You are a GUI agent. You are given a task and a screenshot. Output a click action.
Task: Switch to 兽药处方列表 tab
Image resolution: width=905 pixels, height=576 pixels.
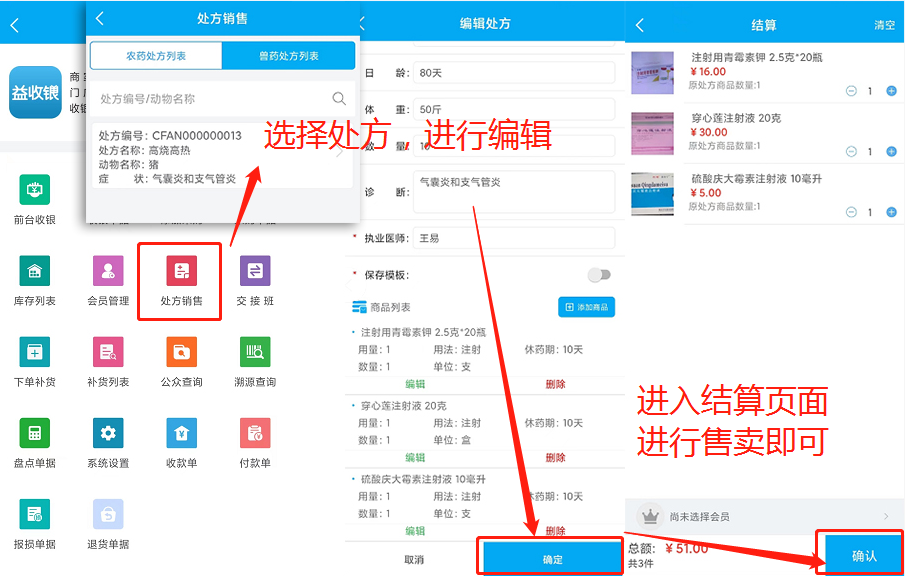point(288,56)
